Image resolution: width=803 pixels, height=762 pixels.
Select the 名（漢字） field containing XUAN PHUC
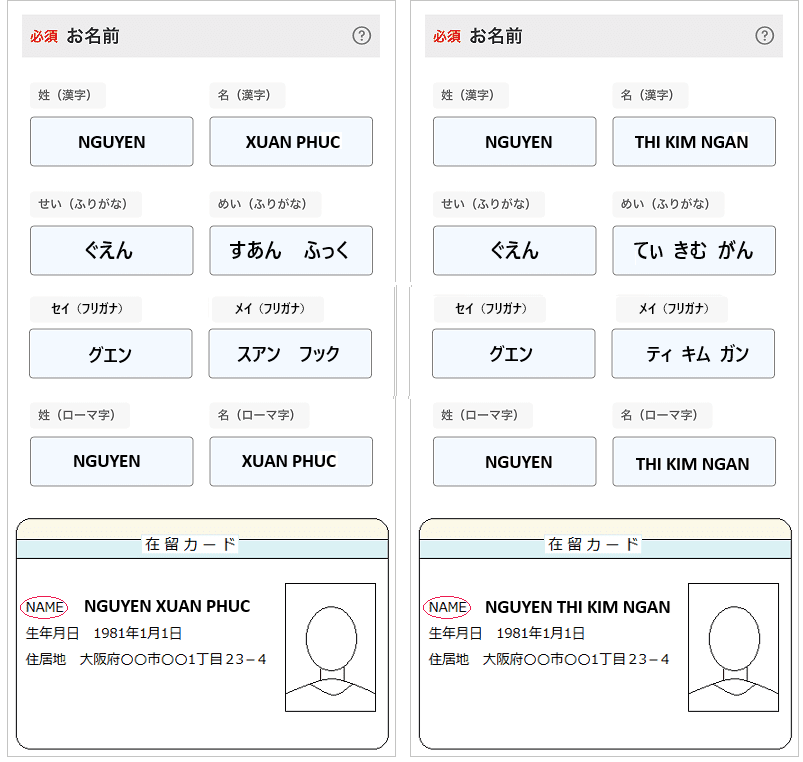291,142
